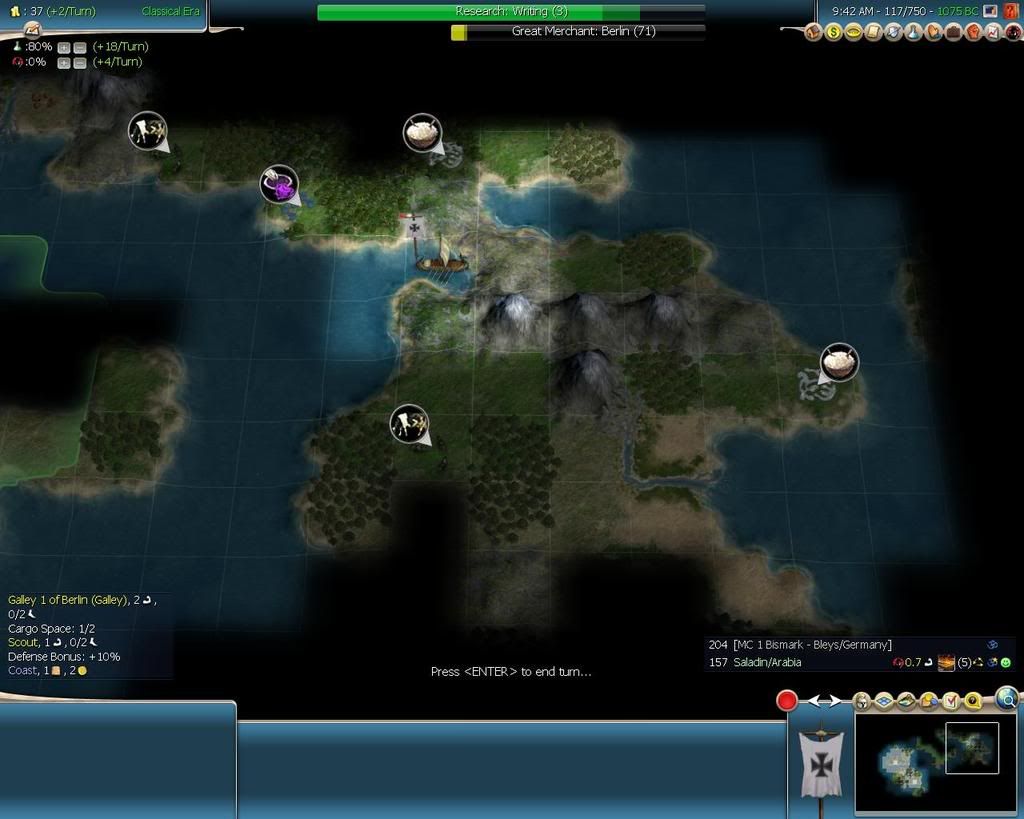Click the eastern rice resource bubble
This screenshot has width=1024, height=819.
pyautogui.click(x=839, y=362)
